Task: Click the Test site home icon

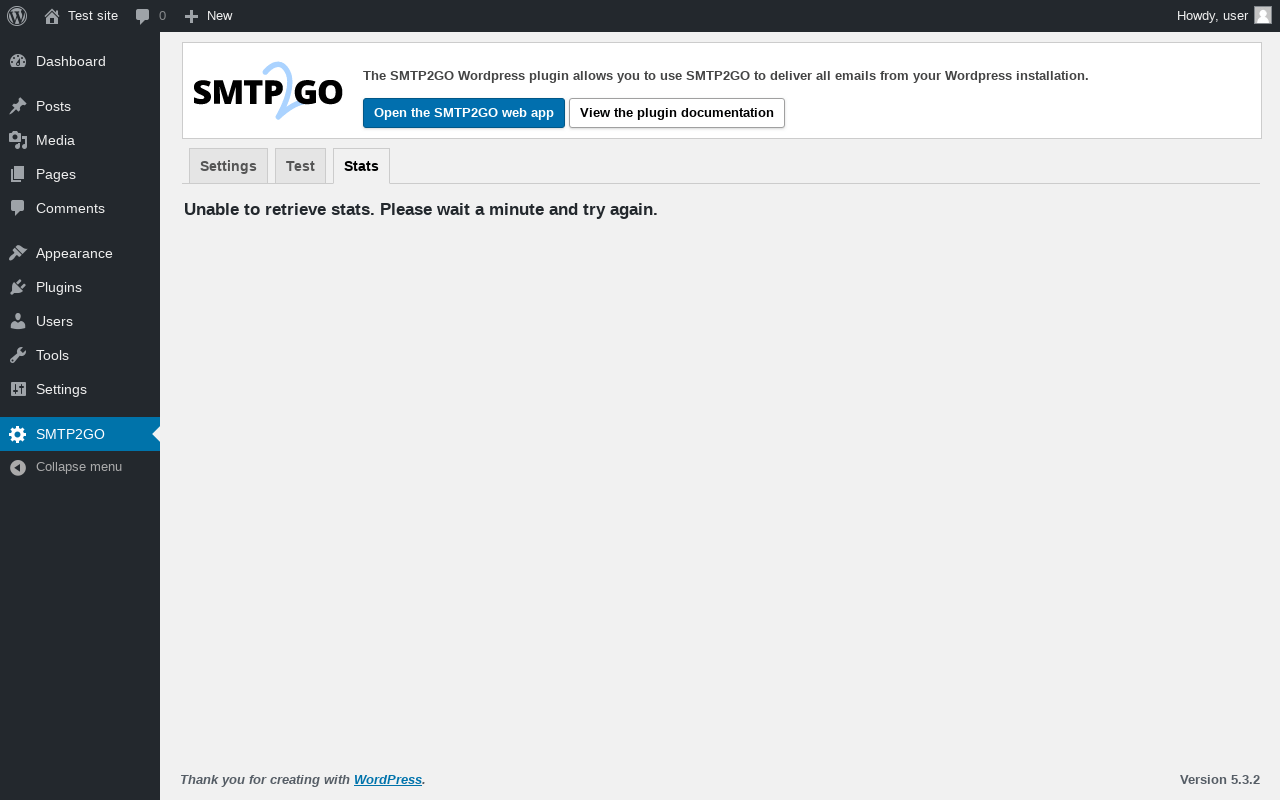Action: 52,16
